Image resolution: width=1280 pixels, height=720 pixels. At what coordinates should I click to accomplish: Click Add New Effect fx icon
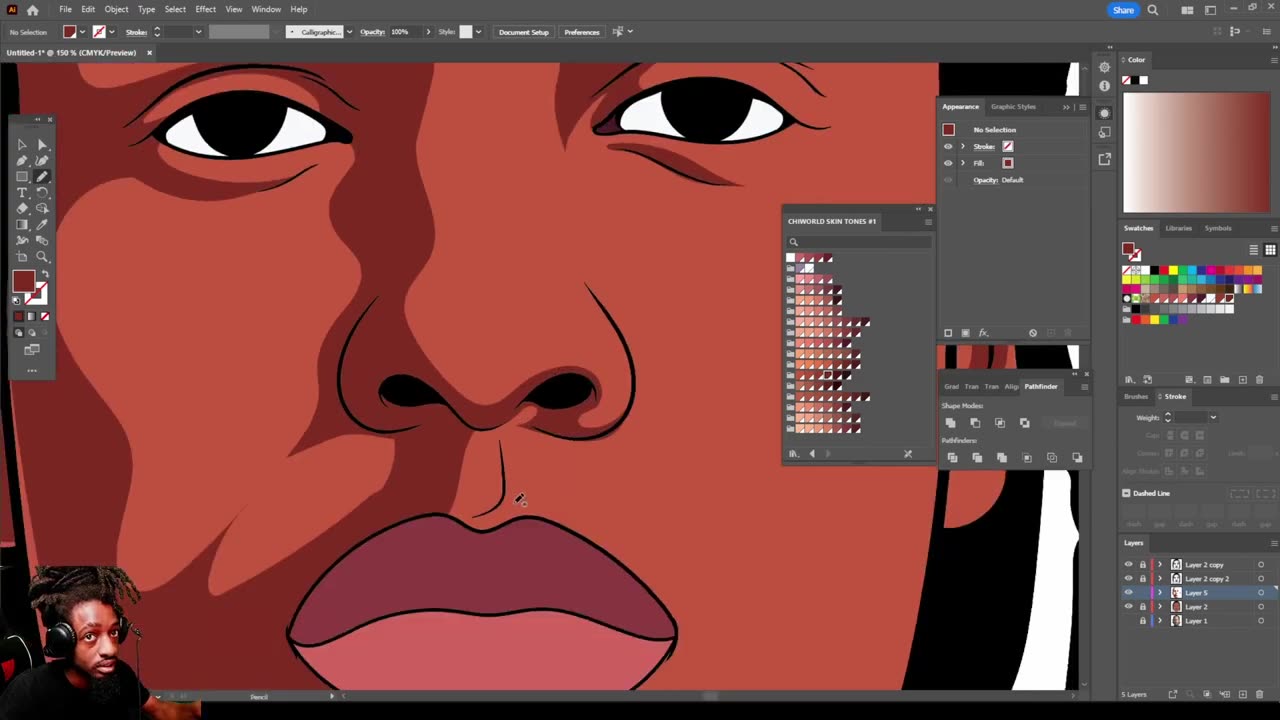pos(983,333)
